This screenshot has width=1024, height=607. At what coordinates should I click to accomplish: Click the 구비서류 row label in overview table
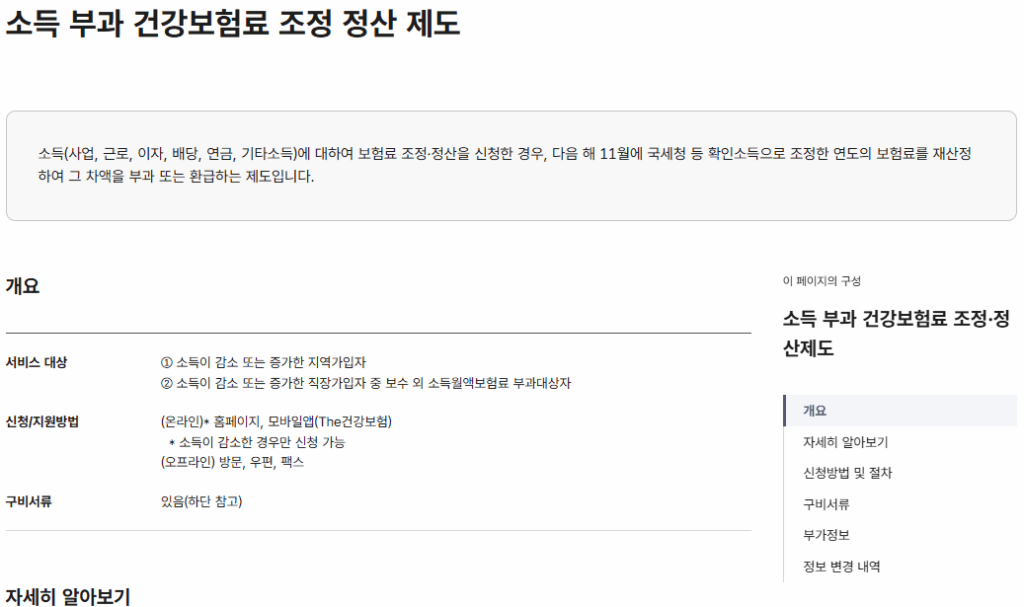pyautogui.click(x=29, y=501)
